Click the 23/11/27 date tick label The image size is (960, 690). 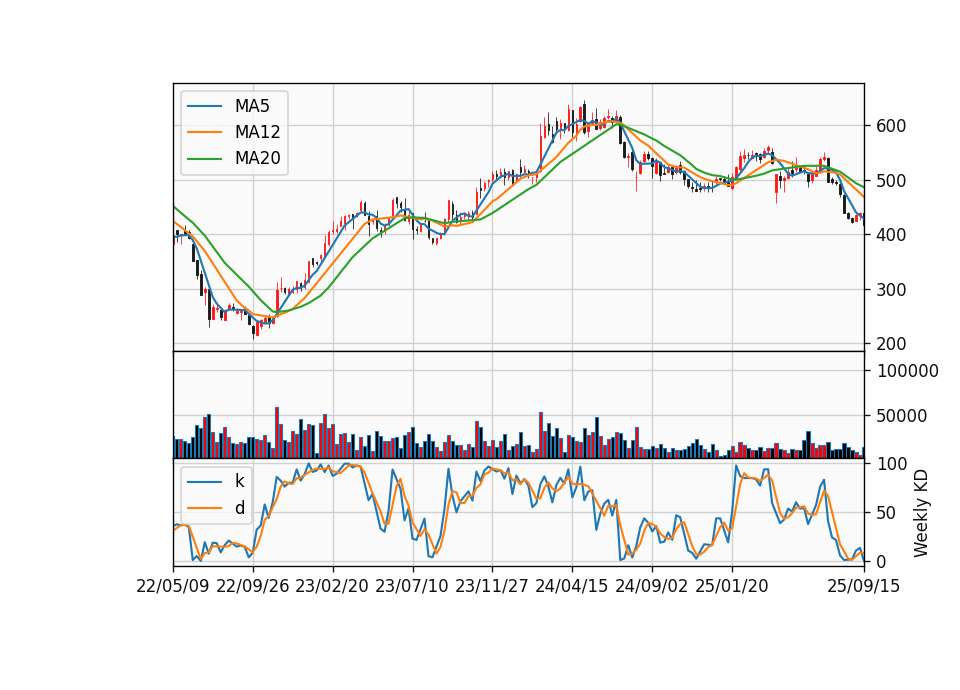(x=492, y=586)
